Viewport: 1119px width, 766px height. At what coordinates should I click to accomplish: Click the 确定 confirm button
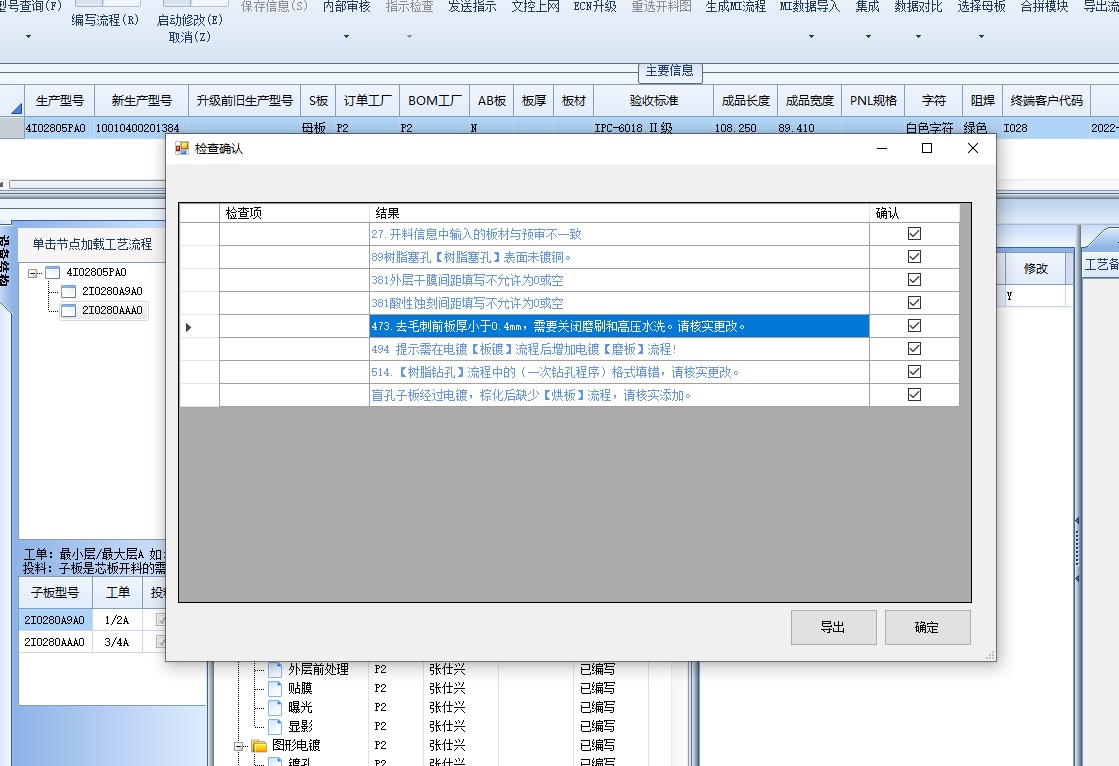[x=927, y=628]
